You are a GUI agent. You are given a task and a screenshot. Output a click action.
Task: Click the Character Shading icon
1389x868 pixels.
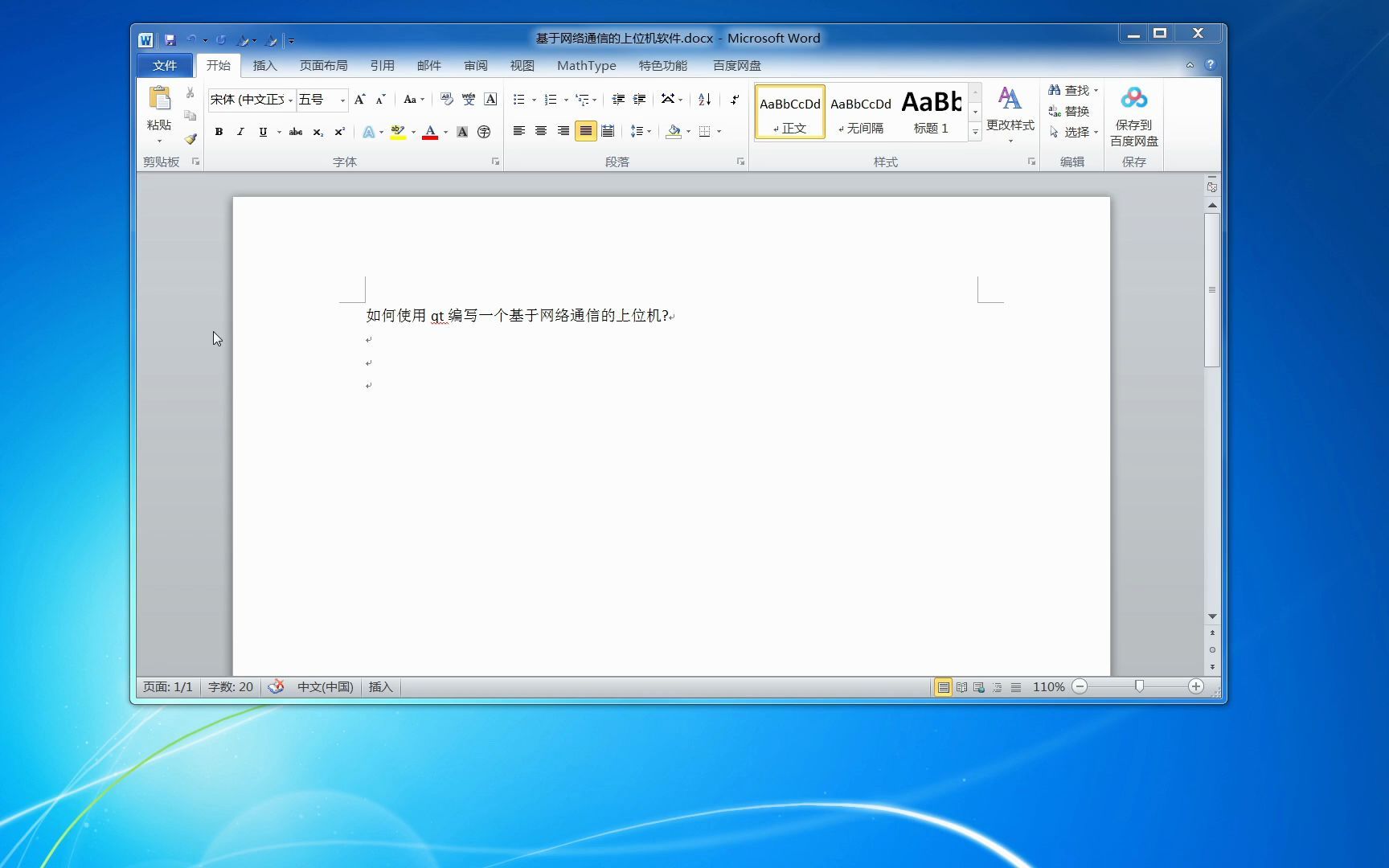tap(462, 132)
